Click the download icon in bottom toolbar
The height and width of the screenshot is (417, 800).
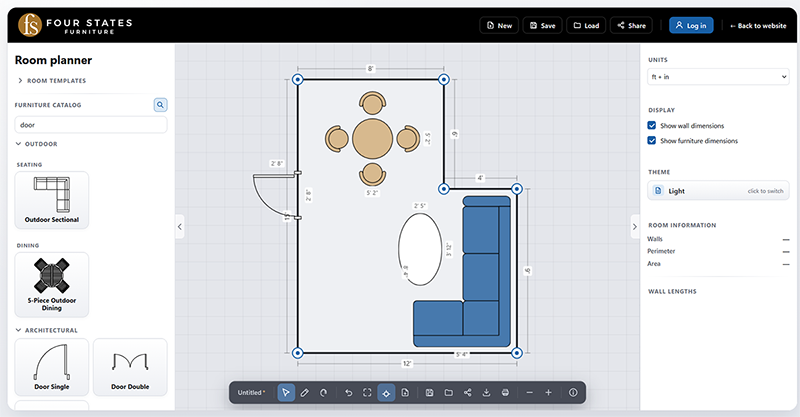[486, 393]
